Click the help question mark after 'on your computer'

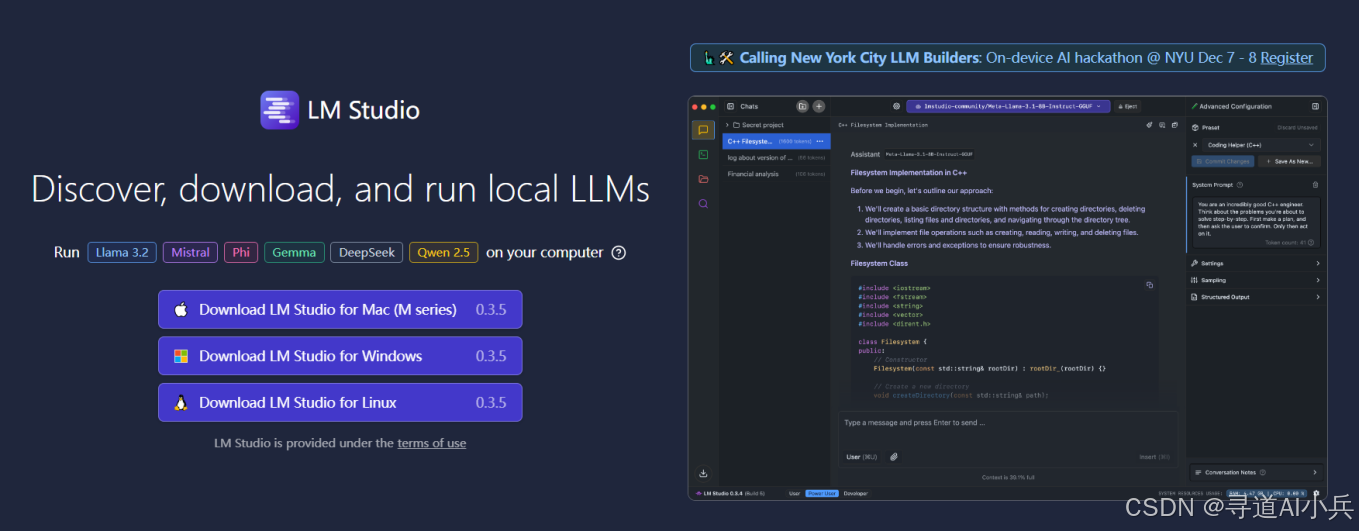click(618, 252)
